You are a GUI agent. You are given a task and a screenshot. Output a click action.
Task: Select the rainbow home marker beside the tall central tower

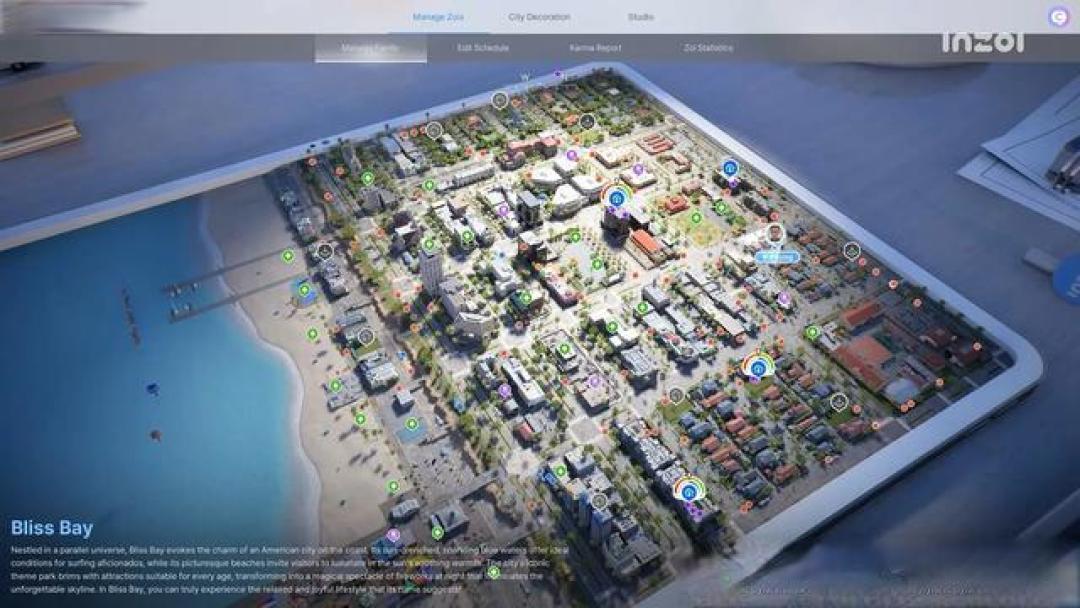(x=616, y=198)
